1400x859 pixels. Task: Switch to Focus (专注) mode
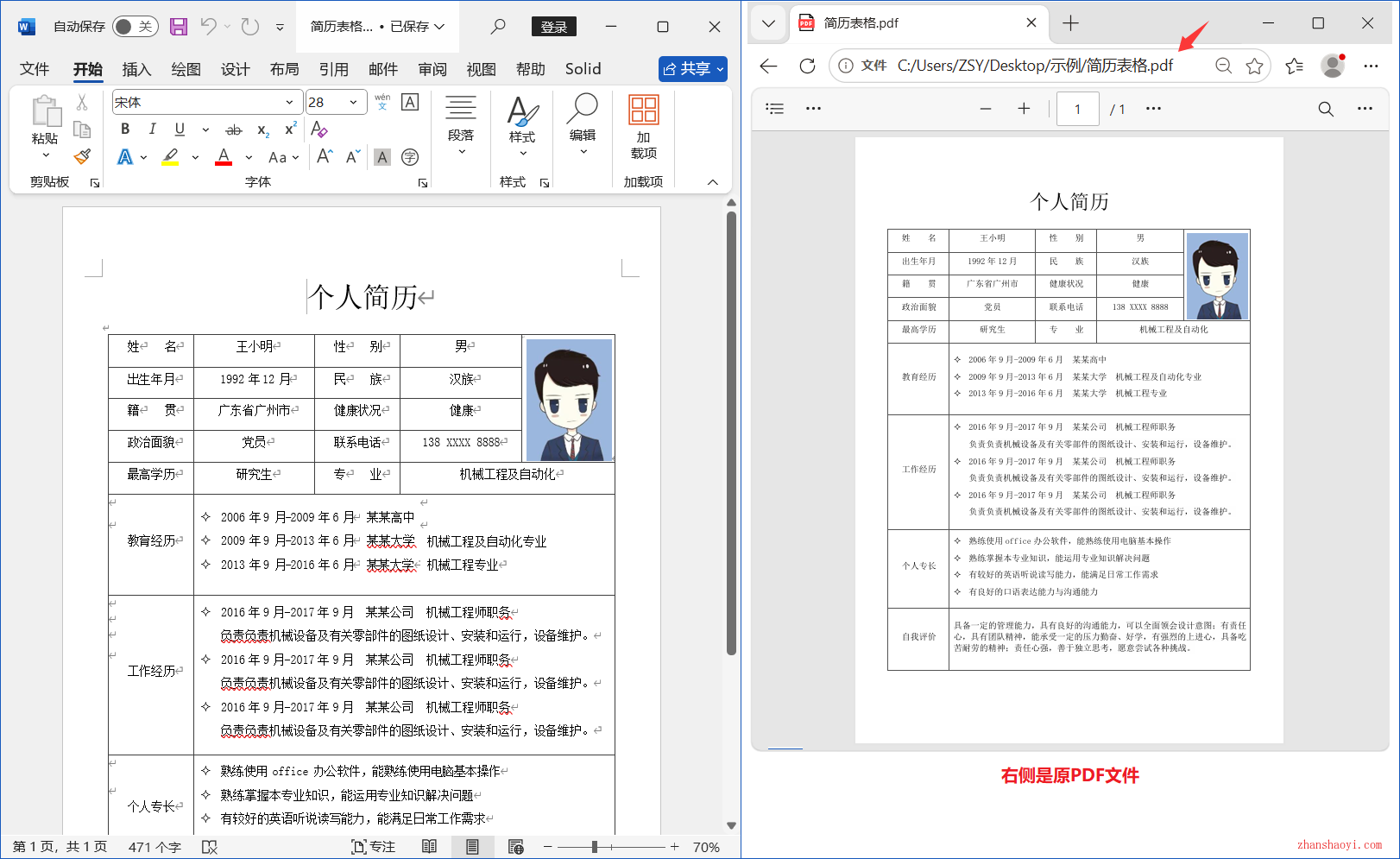(x=373, y=847)
